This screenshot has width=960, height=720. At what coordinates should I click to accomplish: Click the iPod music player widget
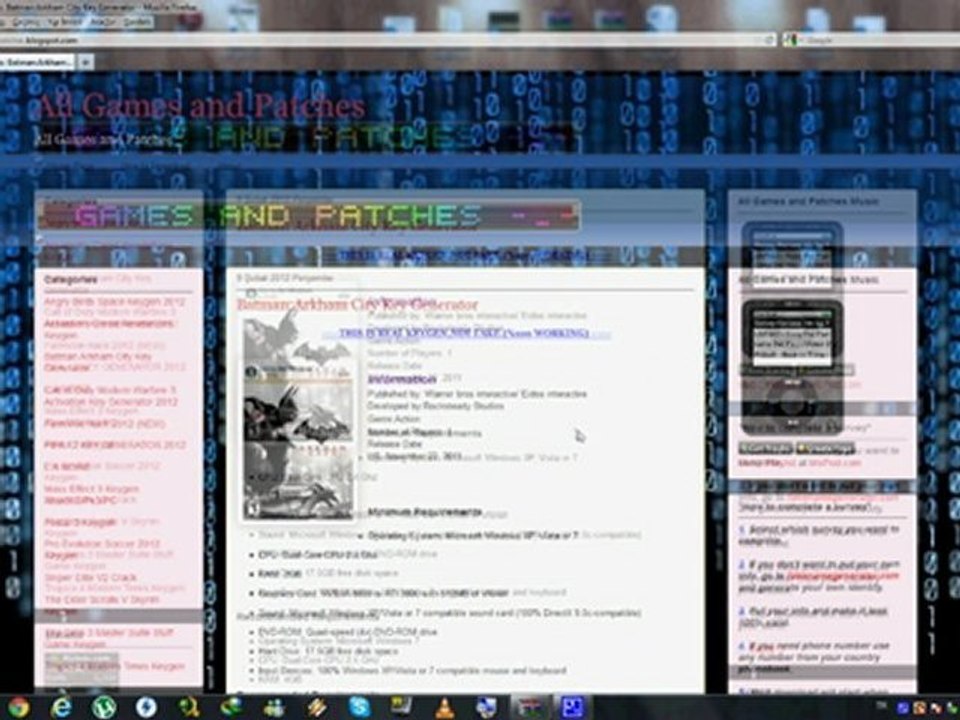pyautogui.click(x=792, y=367)
